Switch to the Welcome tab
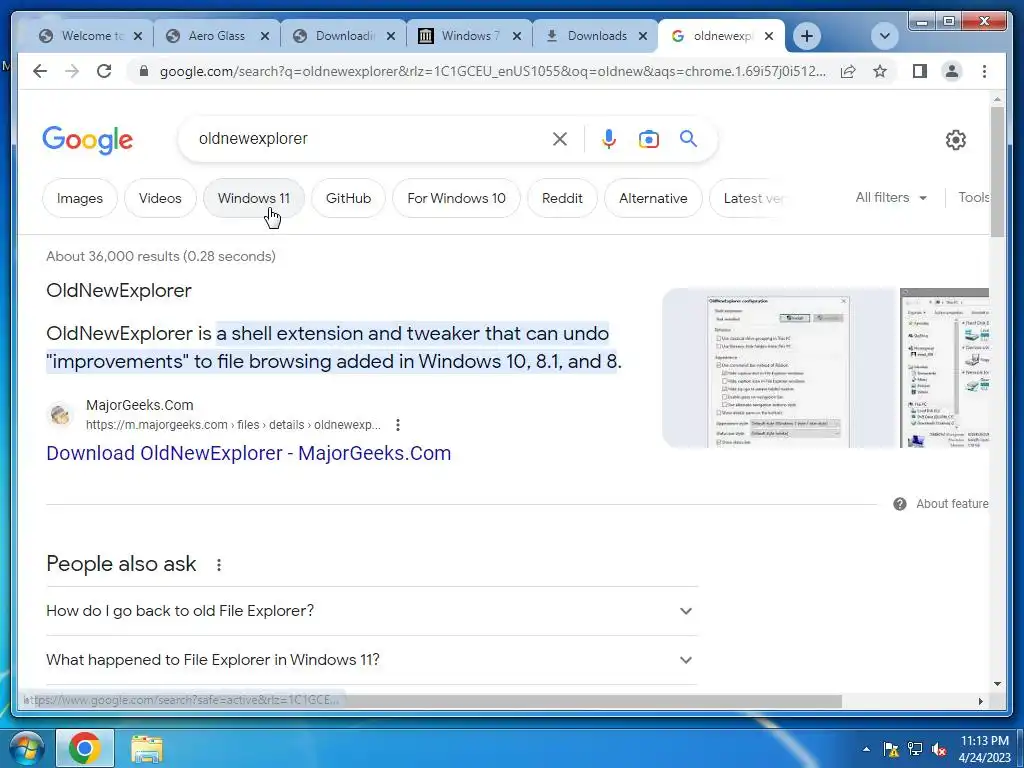The image size is (1024, 768). coord(90,36)
